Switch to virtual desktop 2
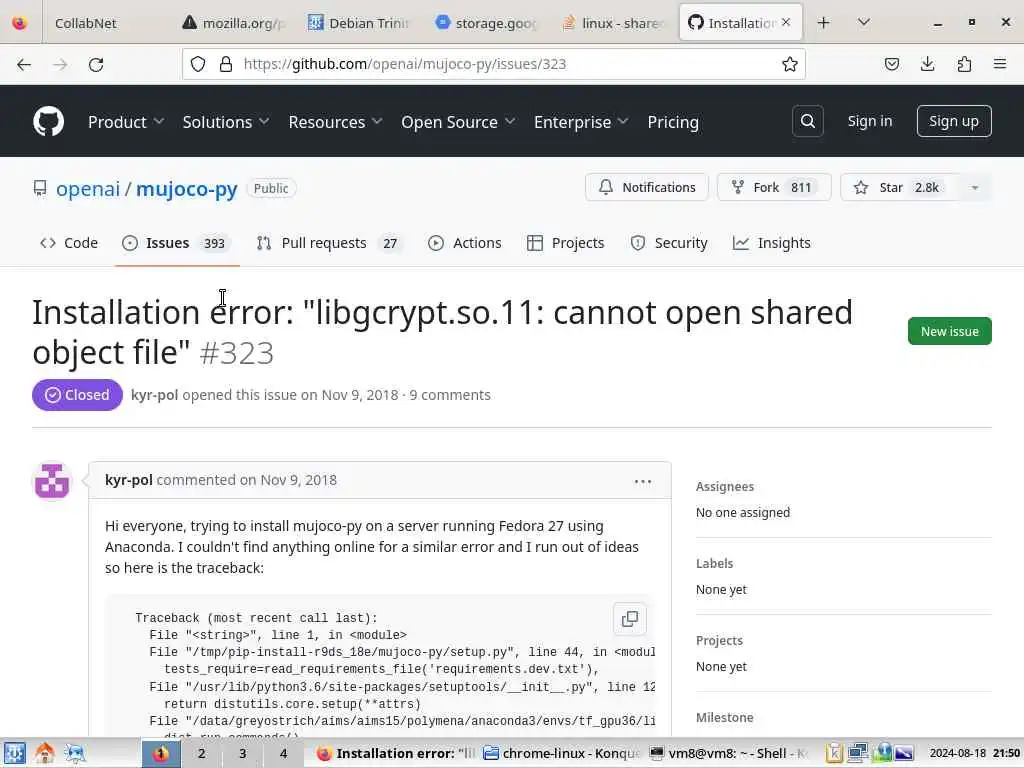This screenshot has height=768, width=1024. (x=202, y=753)
